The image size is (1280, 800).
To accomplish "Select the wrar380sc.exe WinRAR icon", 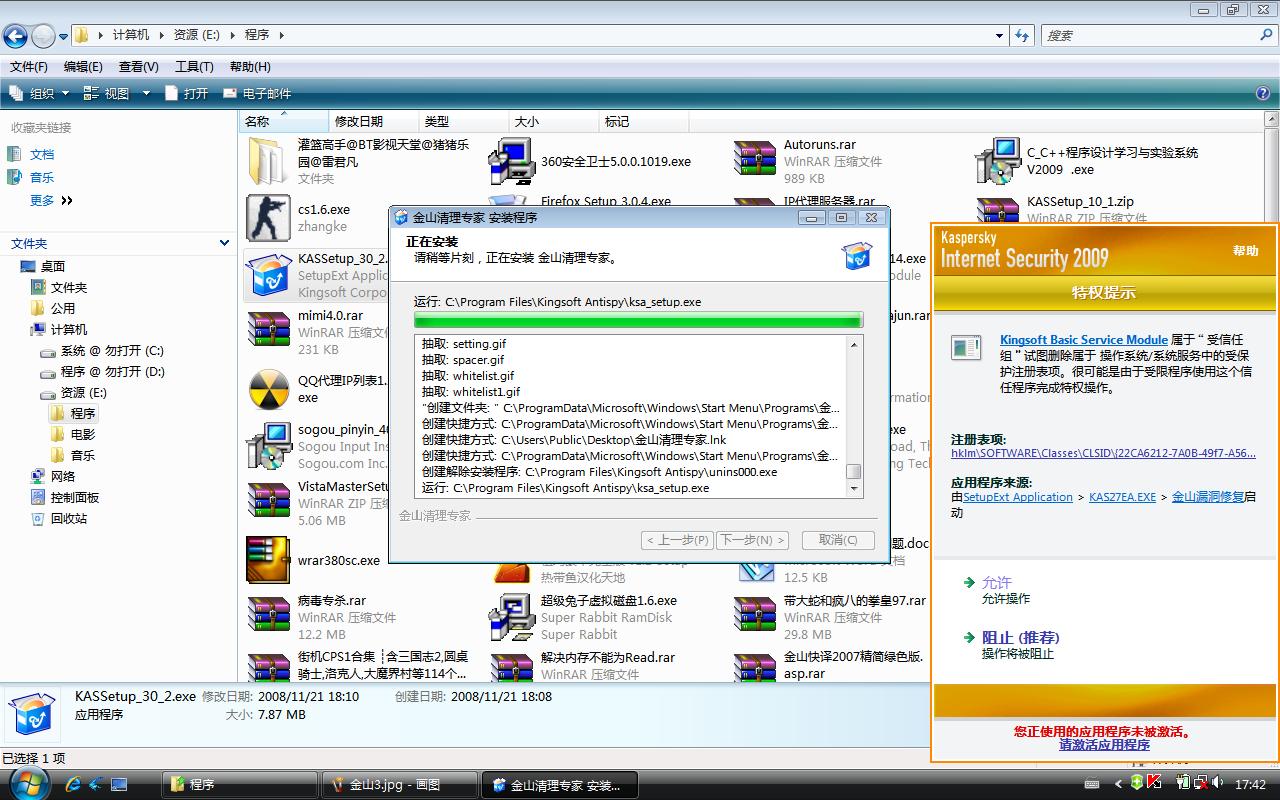I will [268, 560].
